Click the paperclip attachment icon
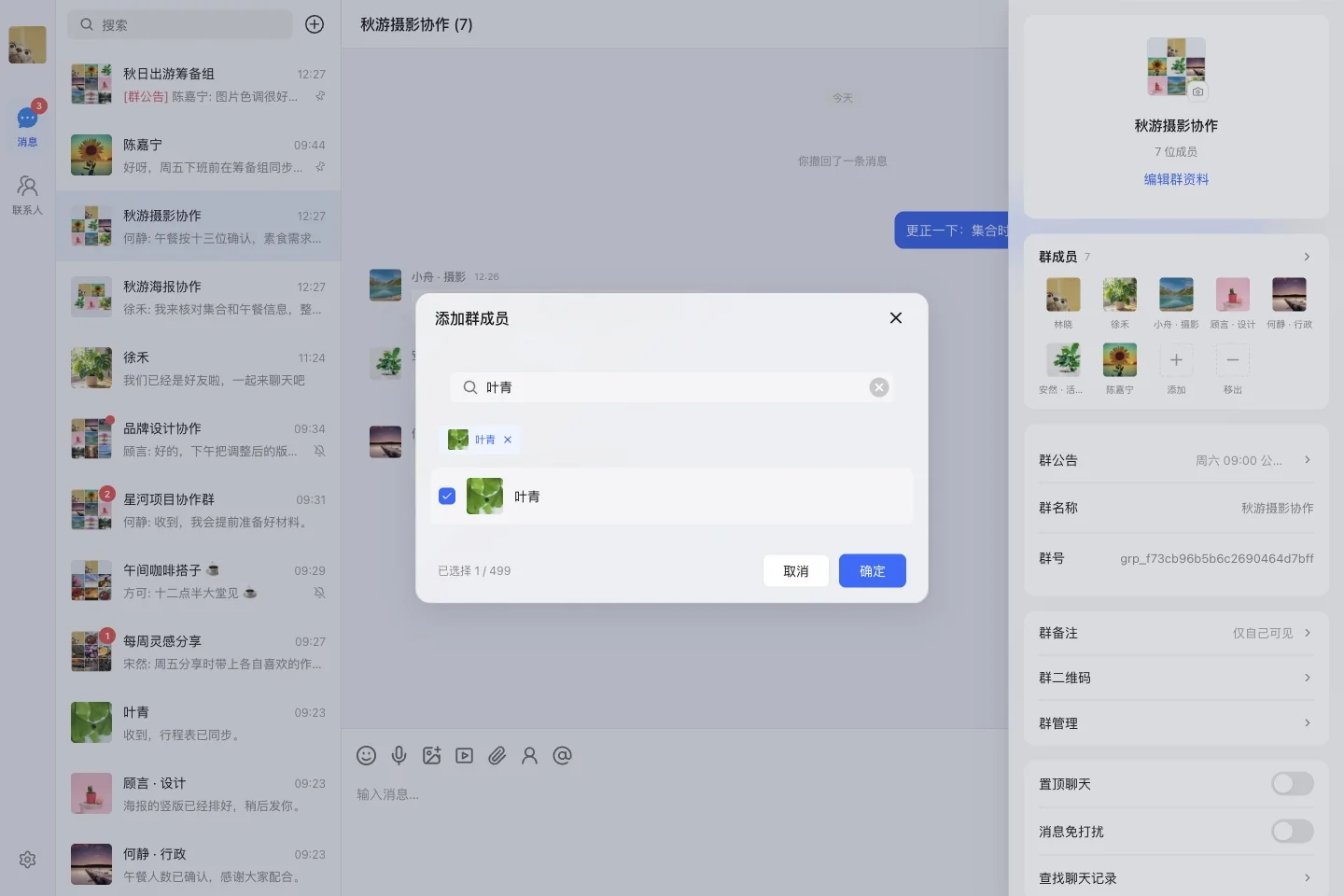Screen dimensions: 1344x896 tap(497, 756)
